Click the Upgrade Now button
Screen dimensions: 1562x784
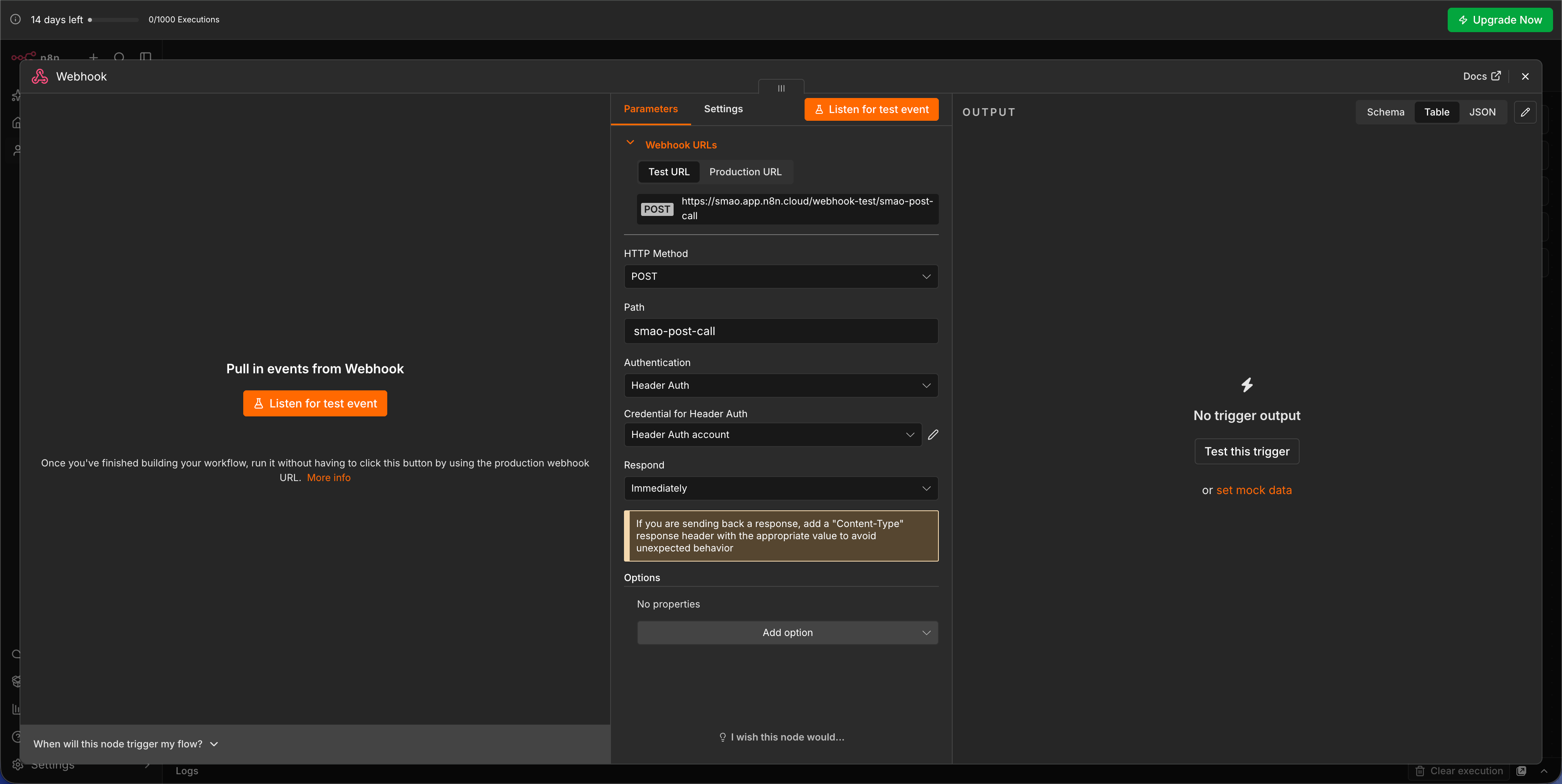[x=1499, y=20]
